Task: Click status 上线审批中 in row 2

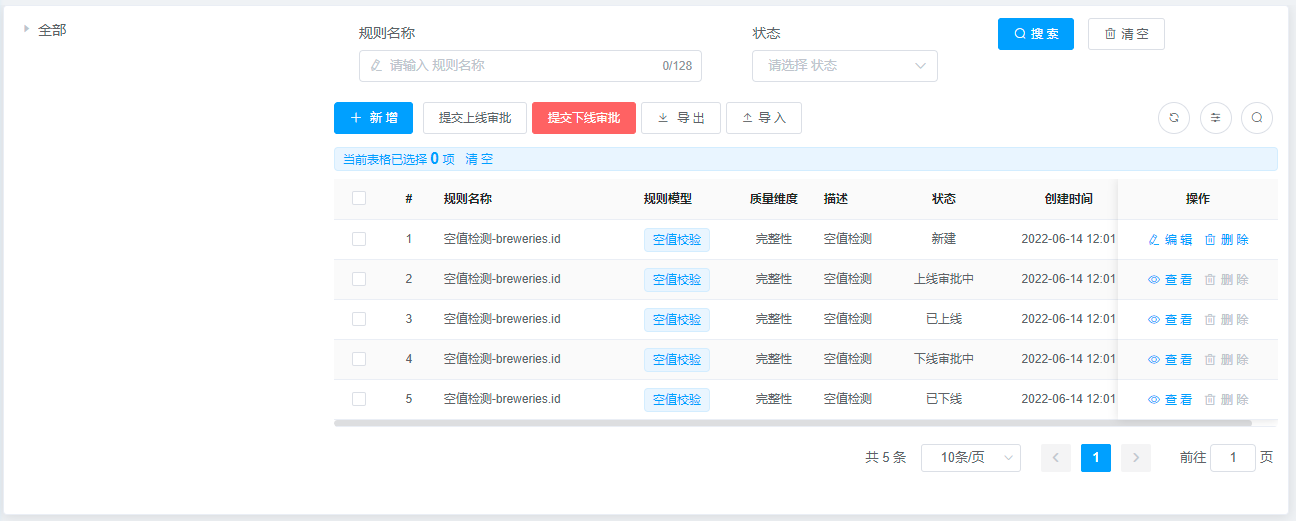Action: click(944, 279)
